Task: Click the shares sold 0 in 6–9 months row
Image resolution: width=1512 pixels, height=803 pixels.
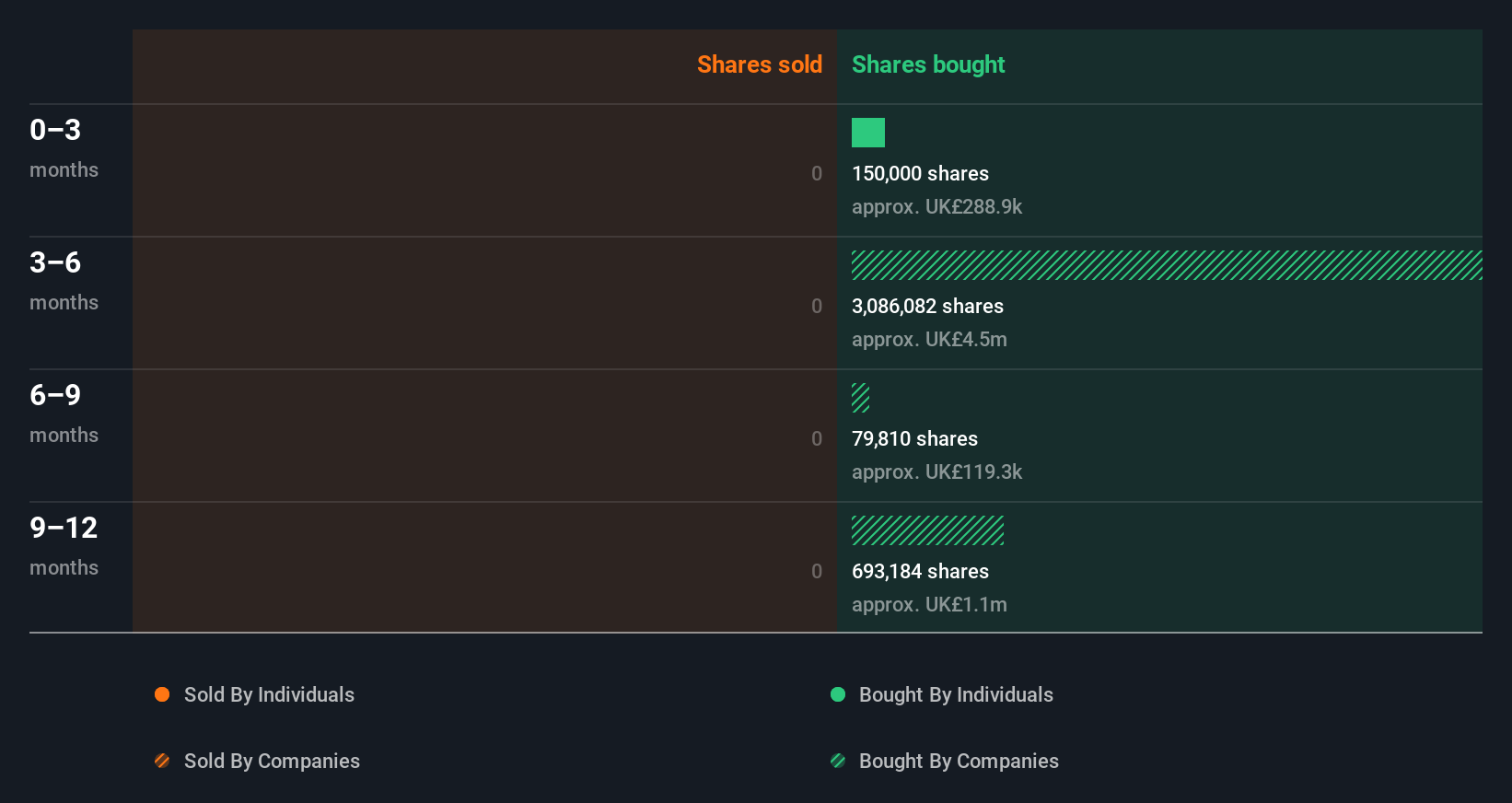Action: click(817, 438)
